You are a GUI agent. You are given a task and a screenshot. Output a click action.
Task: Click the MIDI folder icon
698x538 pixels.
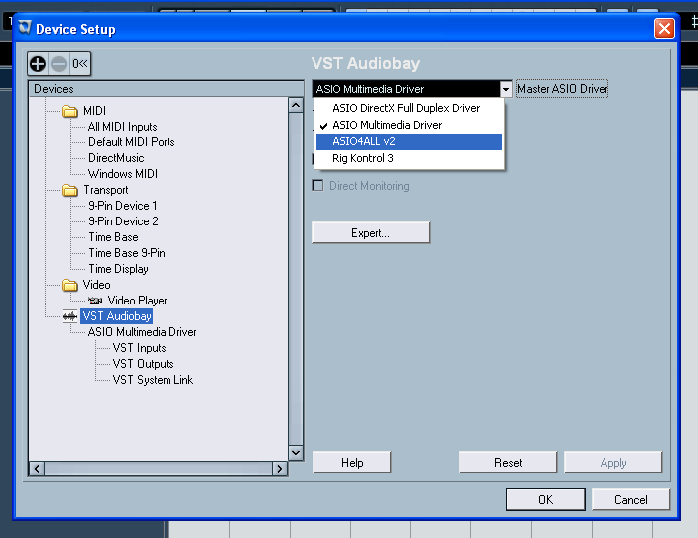[x=70, y=111]
